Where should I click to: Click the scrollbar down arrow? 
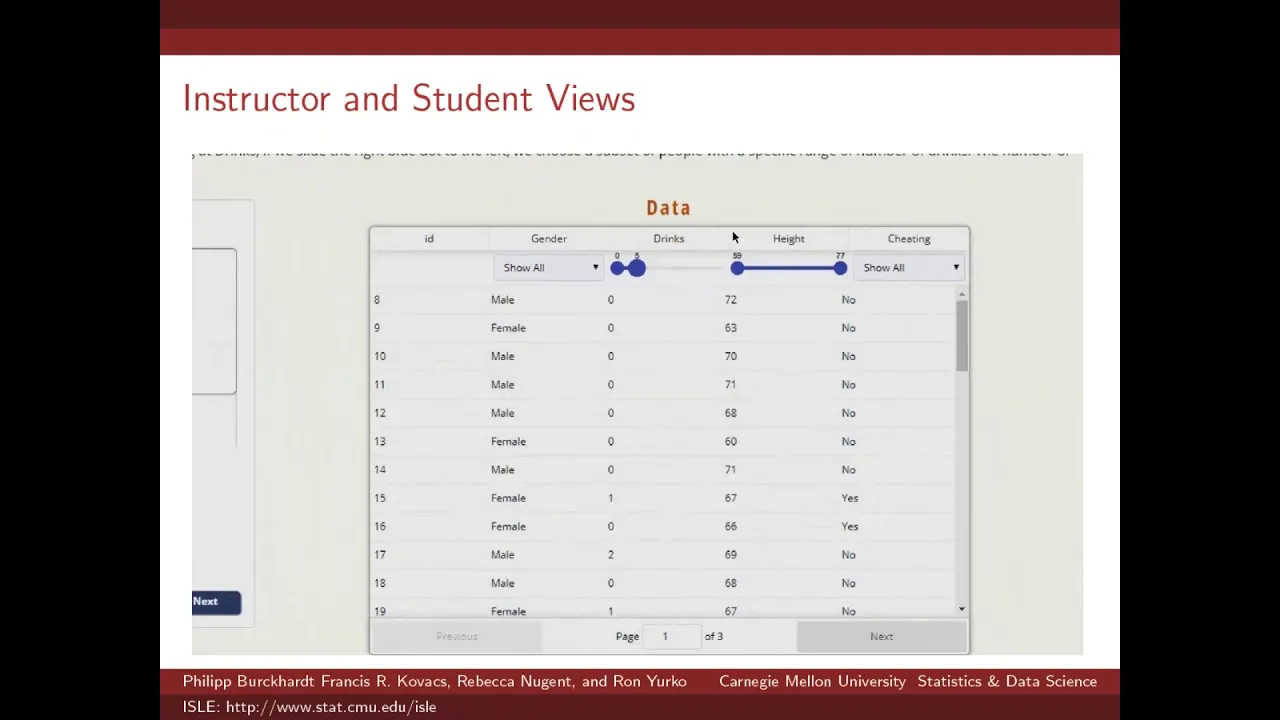point(962,609)
